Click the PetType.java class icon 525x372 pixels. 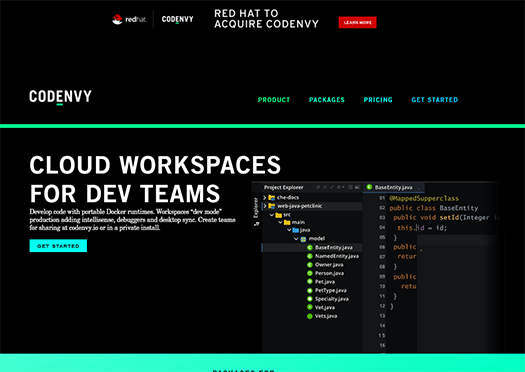click(310, 290)
